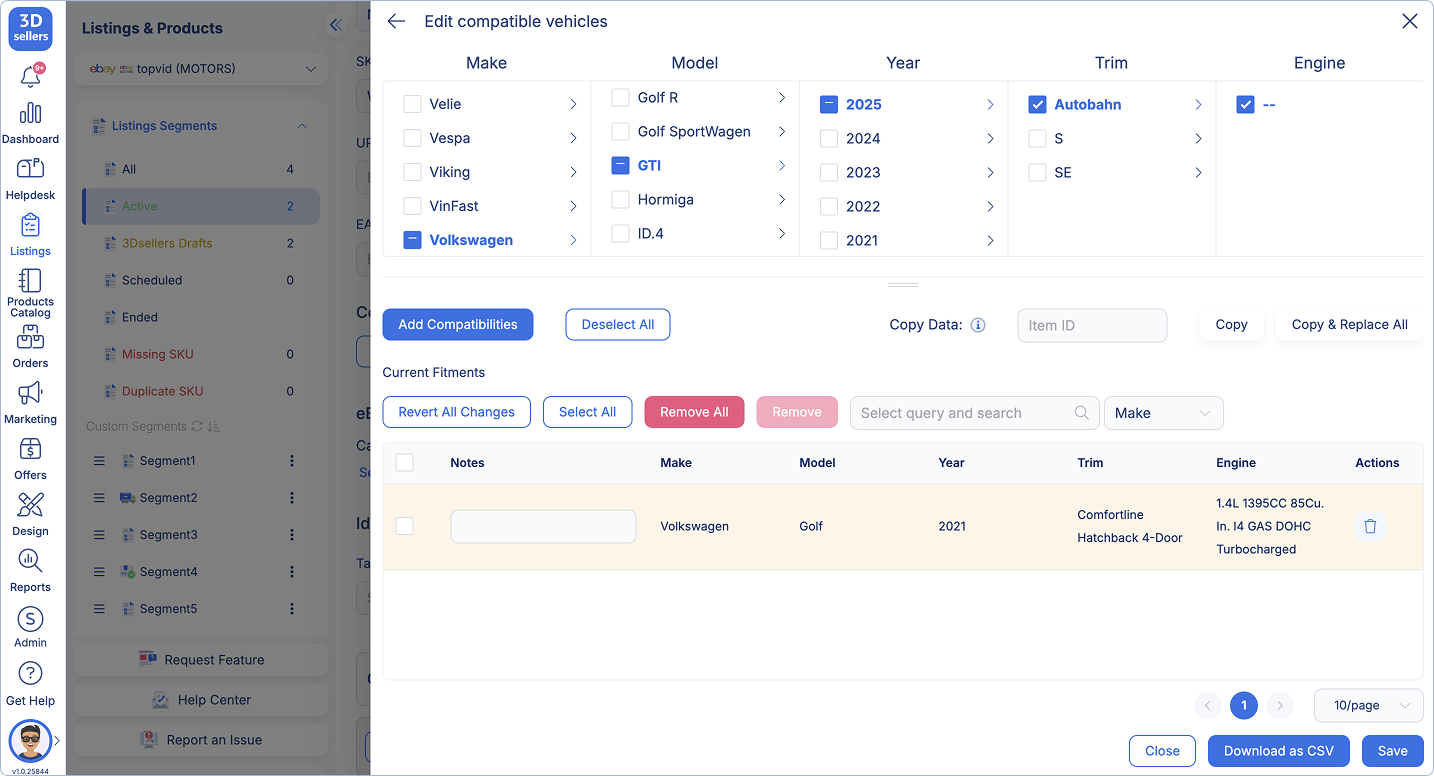Expand the 2023 year chevron
This screenshot has height=776, width=1434.
pyautogui.click(x=990, y=172)
